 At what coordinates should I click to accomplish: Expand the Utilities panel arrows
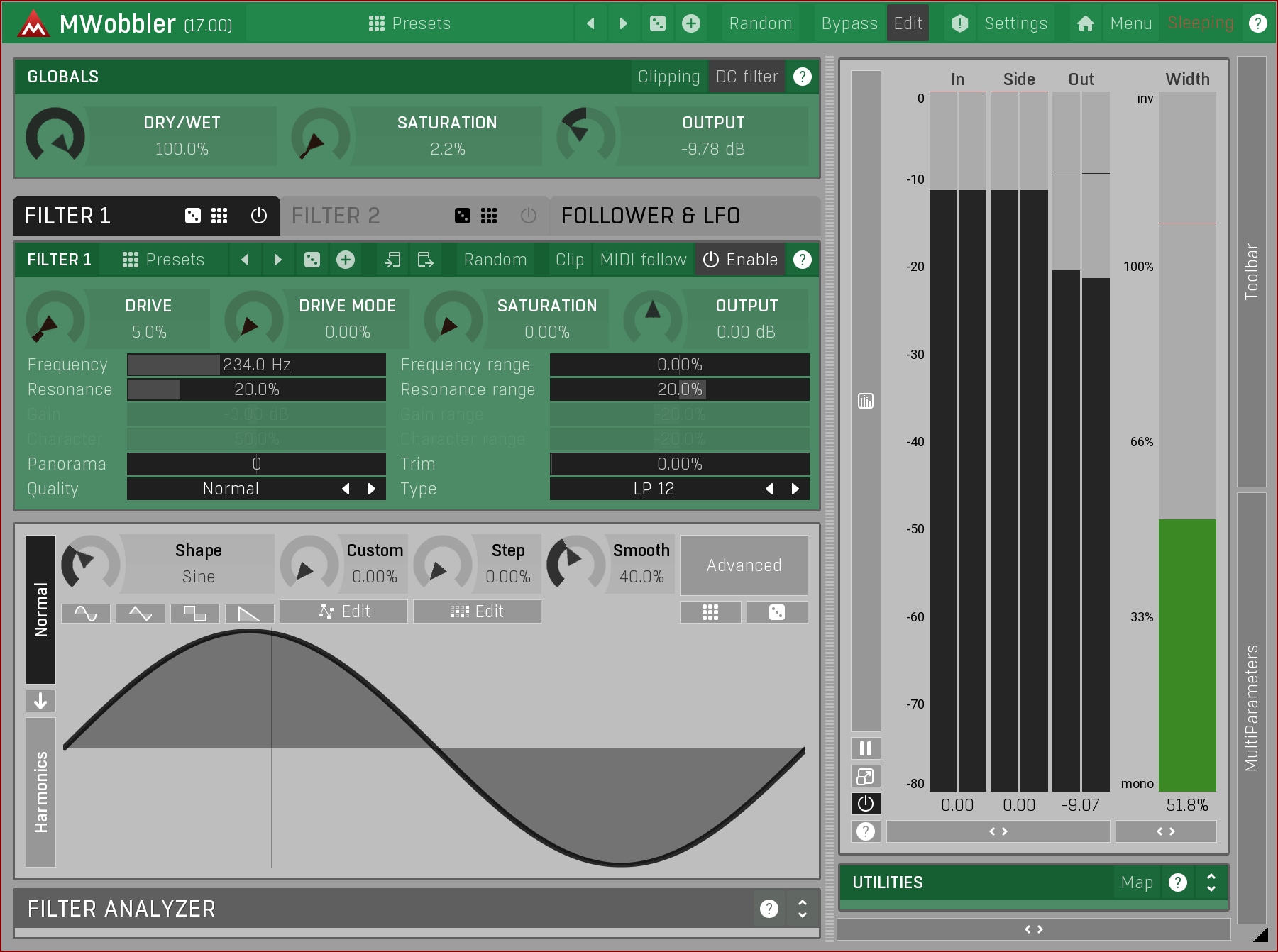[1211, 882]
